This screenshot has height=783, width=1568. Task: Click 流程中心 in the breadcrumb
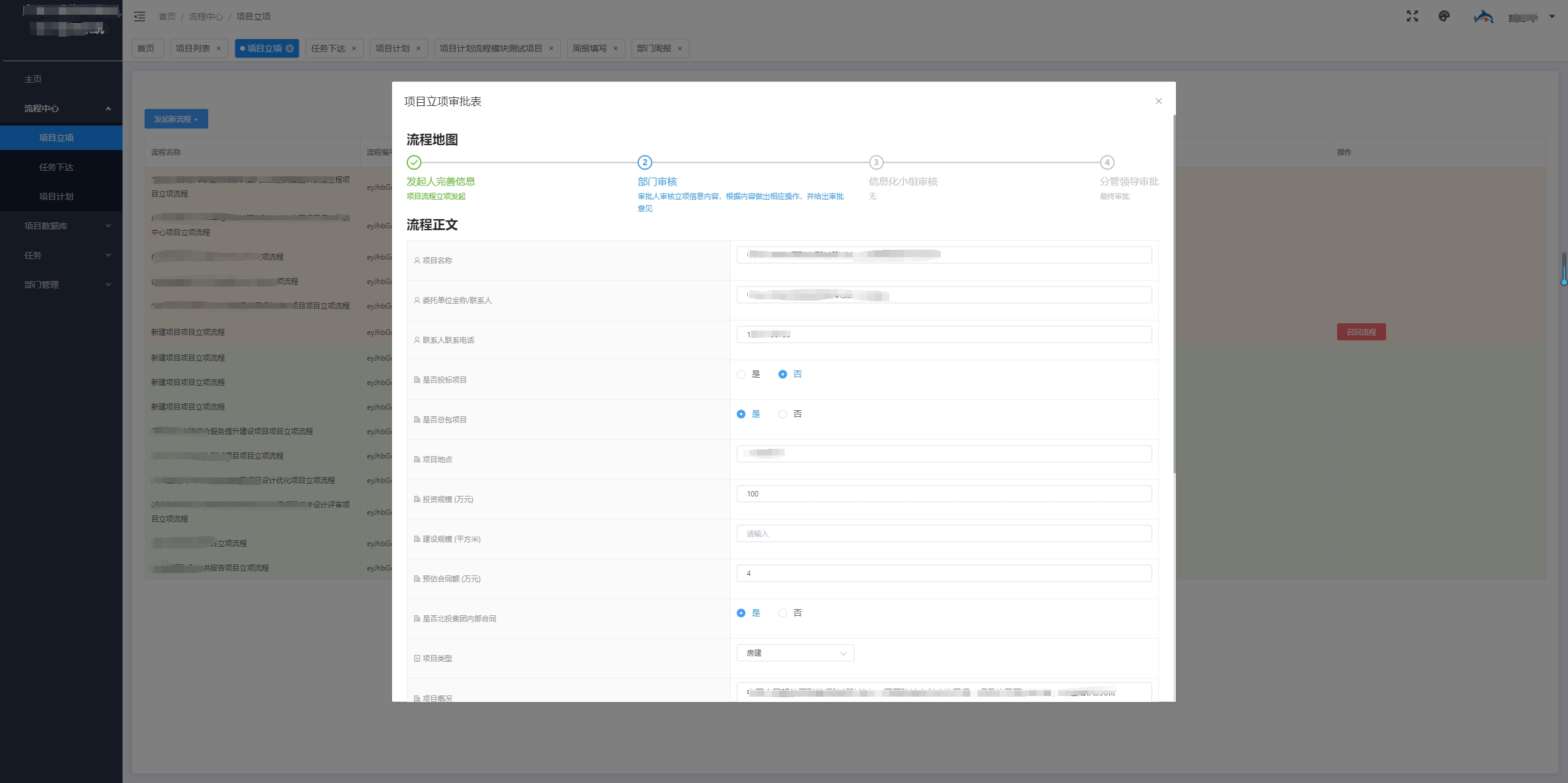point(205,17)
